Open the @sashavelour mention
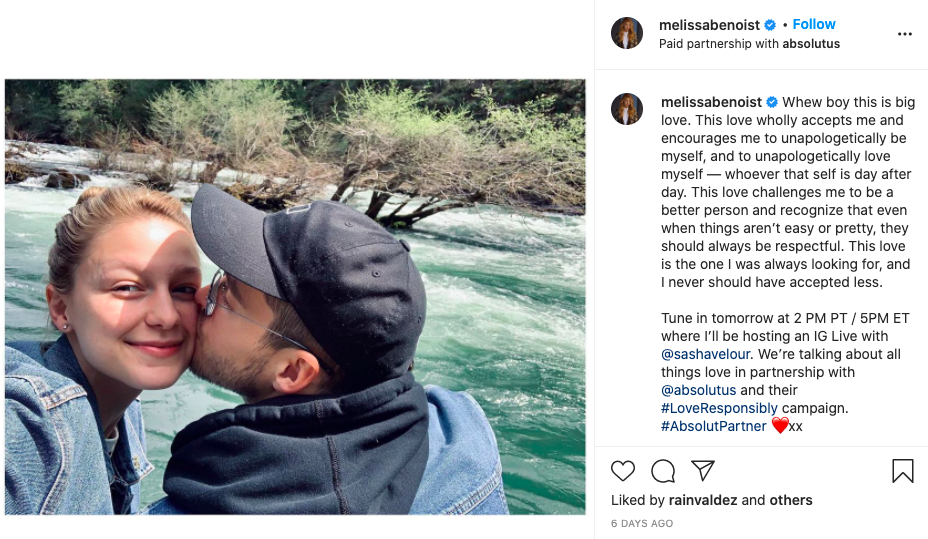Viewport: 928px width, 539px height. [708, 354]
